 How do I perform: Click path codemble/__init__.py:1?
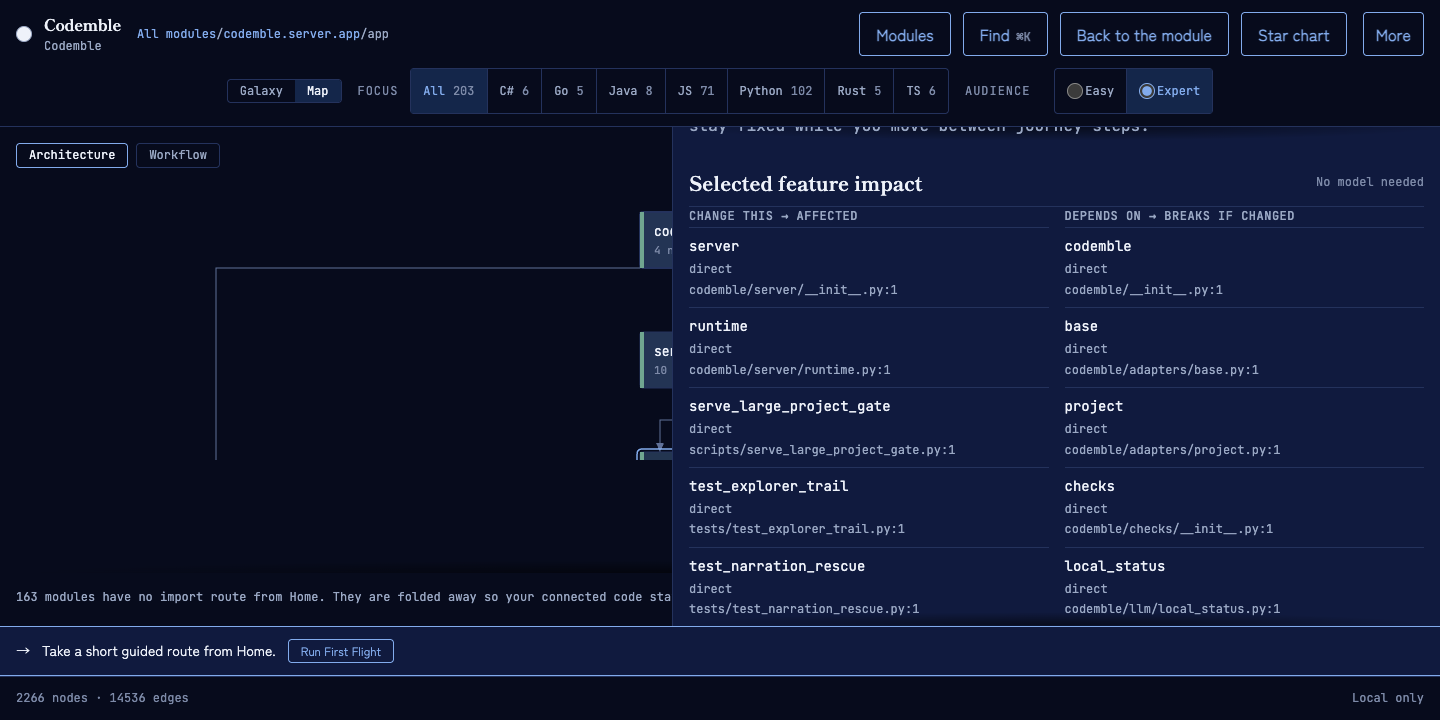tap(1143, 290)
